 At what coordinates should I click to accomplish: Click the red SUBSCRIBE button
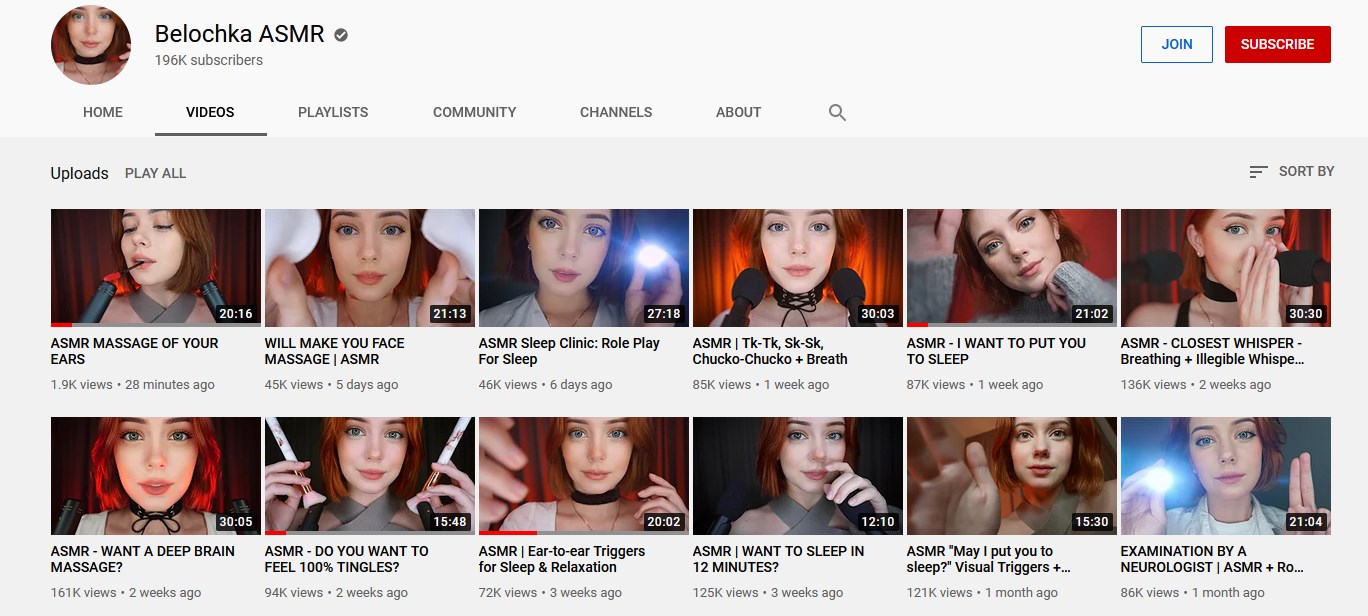click(x=1277, y=44)
